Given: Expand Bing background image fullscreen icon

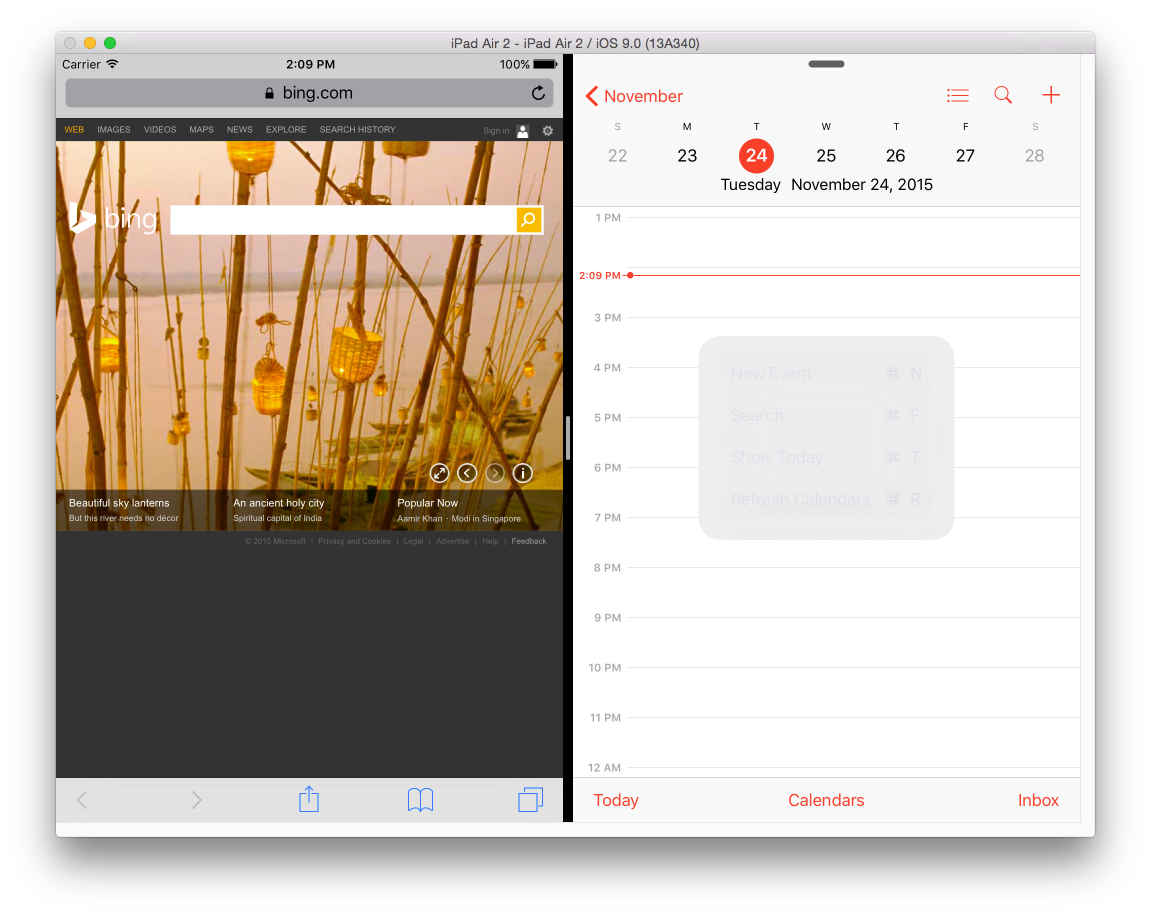Looking at the screenshot, I should click(440, 474).
